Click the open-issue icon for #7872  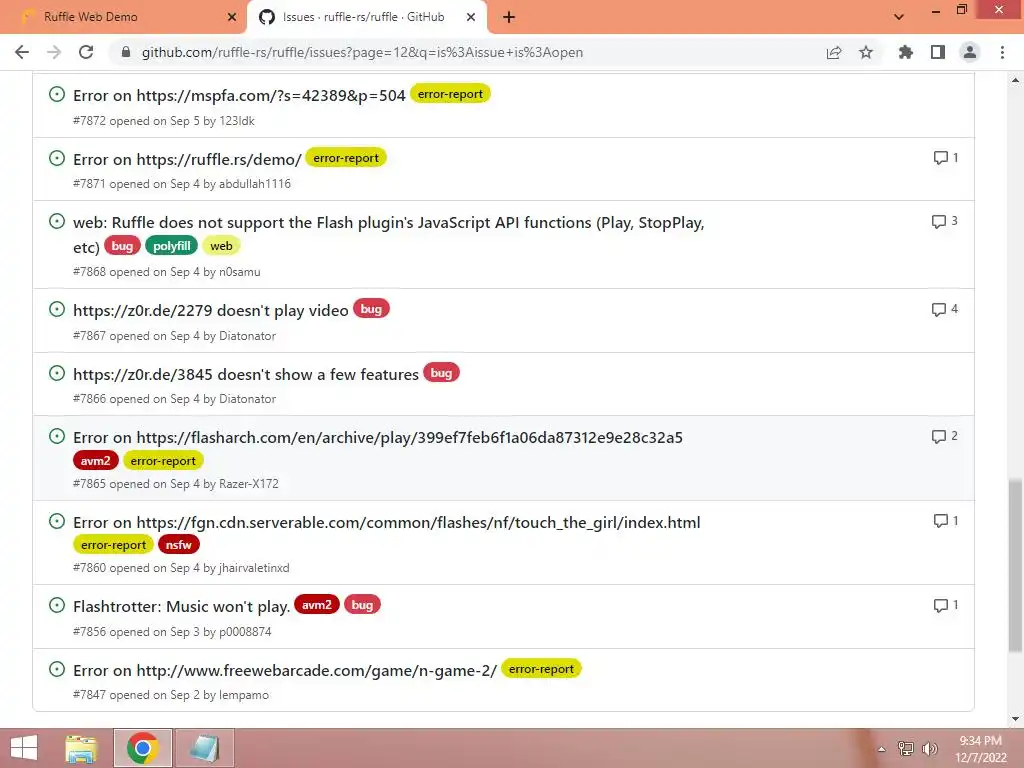57,95
